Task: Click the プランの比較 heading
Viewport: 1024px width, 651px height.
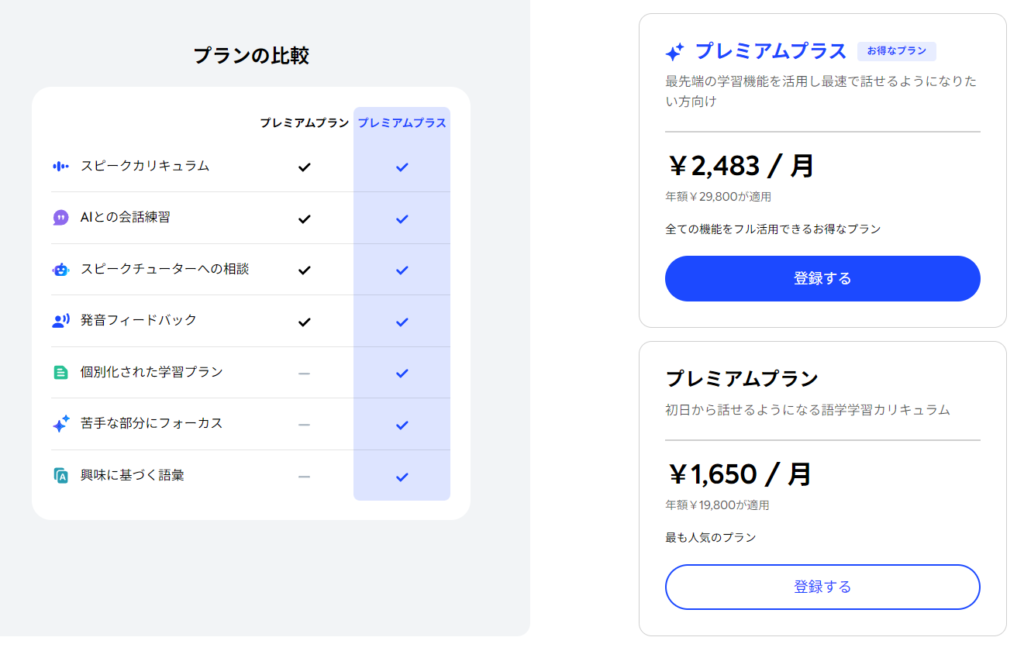Action: click(x=251, y=56)
